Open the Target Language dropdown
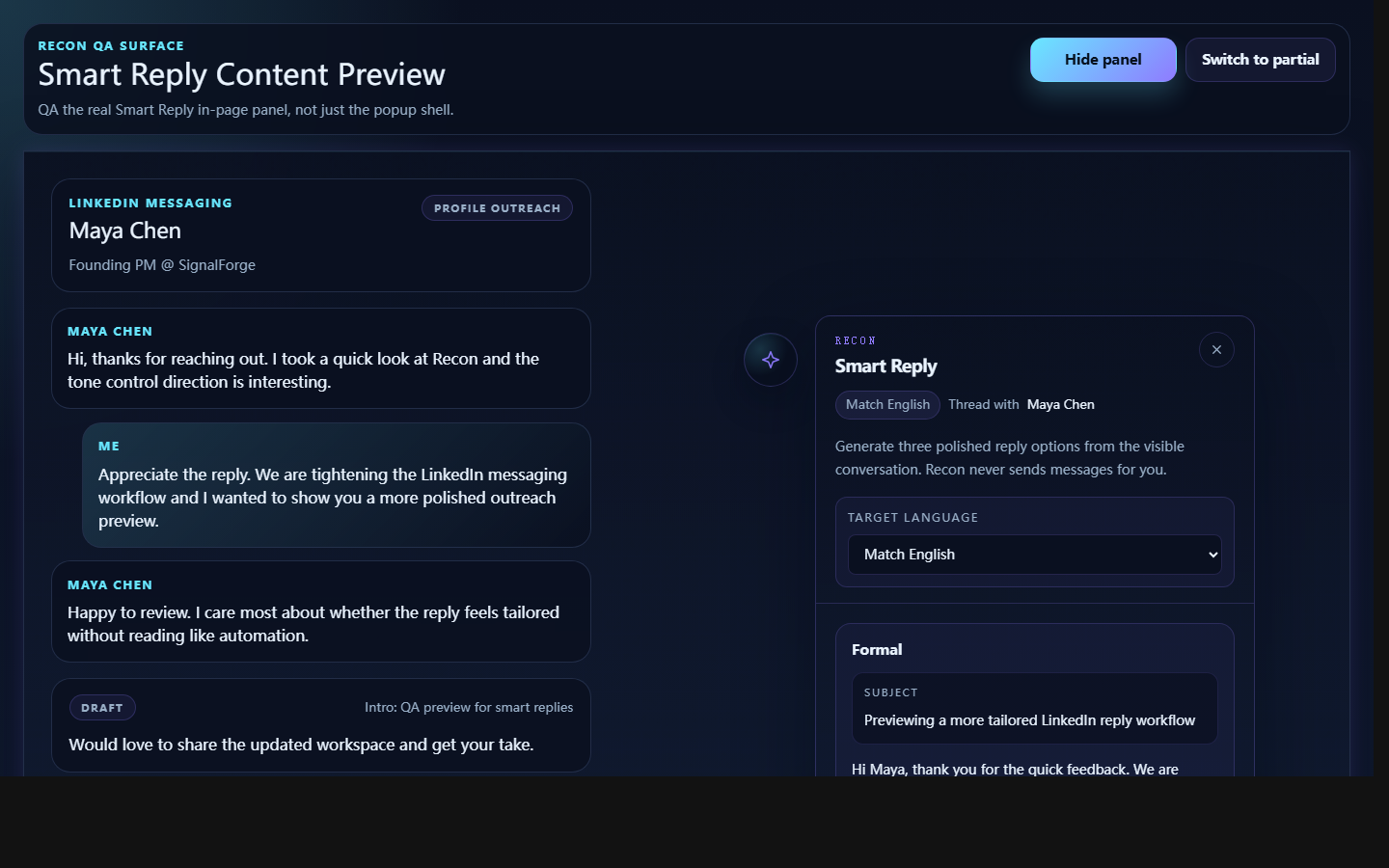 click(x=1034, y=555)
